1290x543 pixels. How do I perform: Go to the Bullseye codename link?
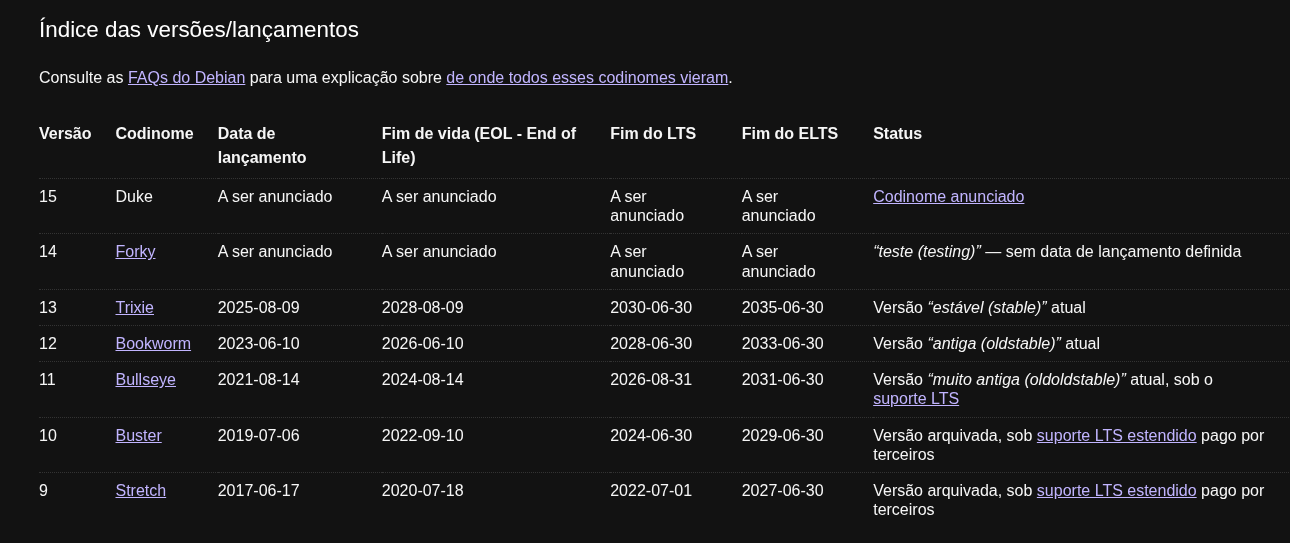145,380
